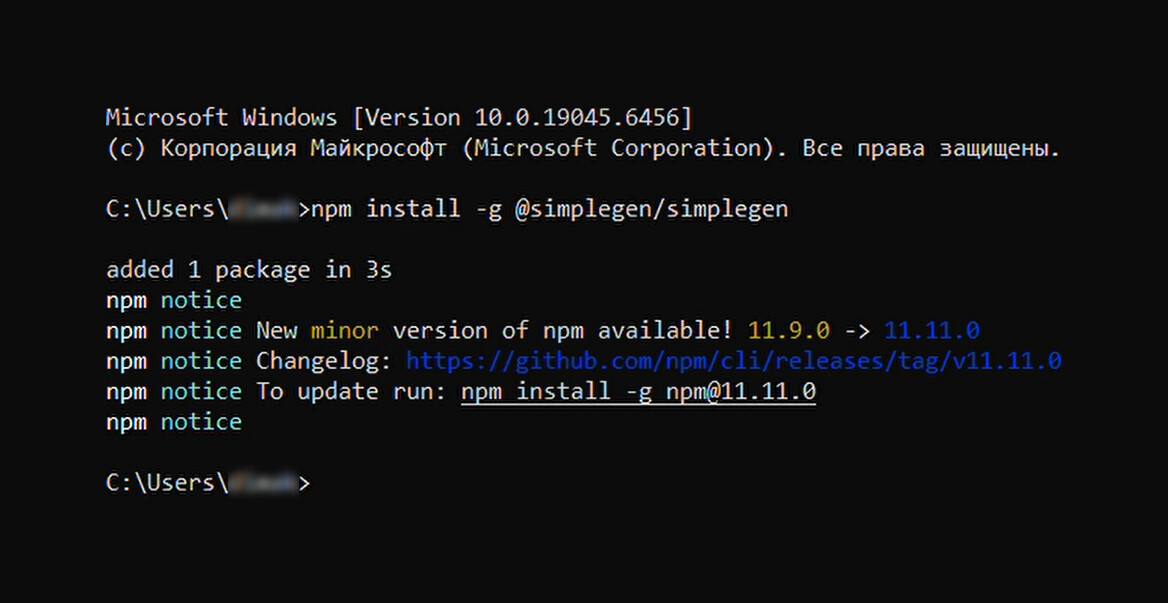Click the yellow word "minor"
This screenshot has height=603, width=1168.
tap(344, 331)
